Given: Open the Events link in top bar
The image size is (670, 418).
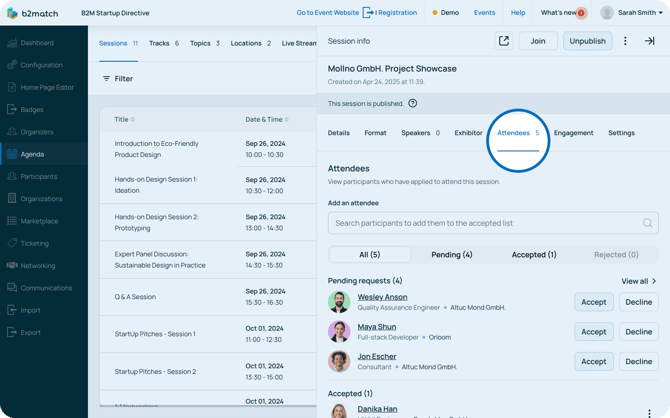Looking at the screenshot, I should click(x=485, y=13).
